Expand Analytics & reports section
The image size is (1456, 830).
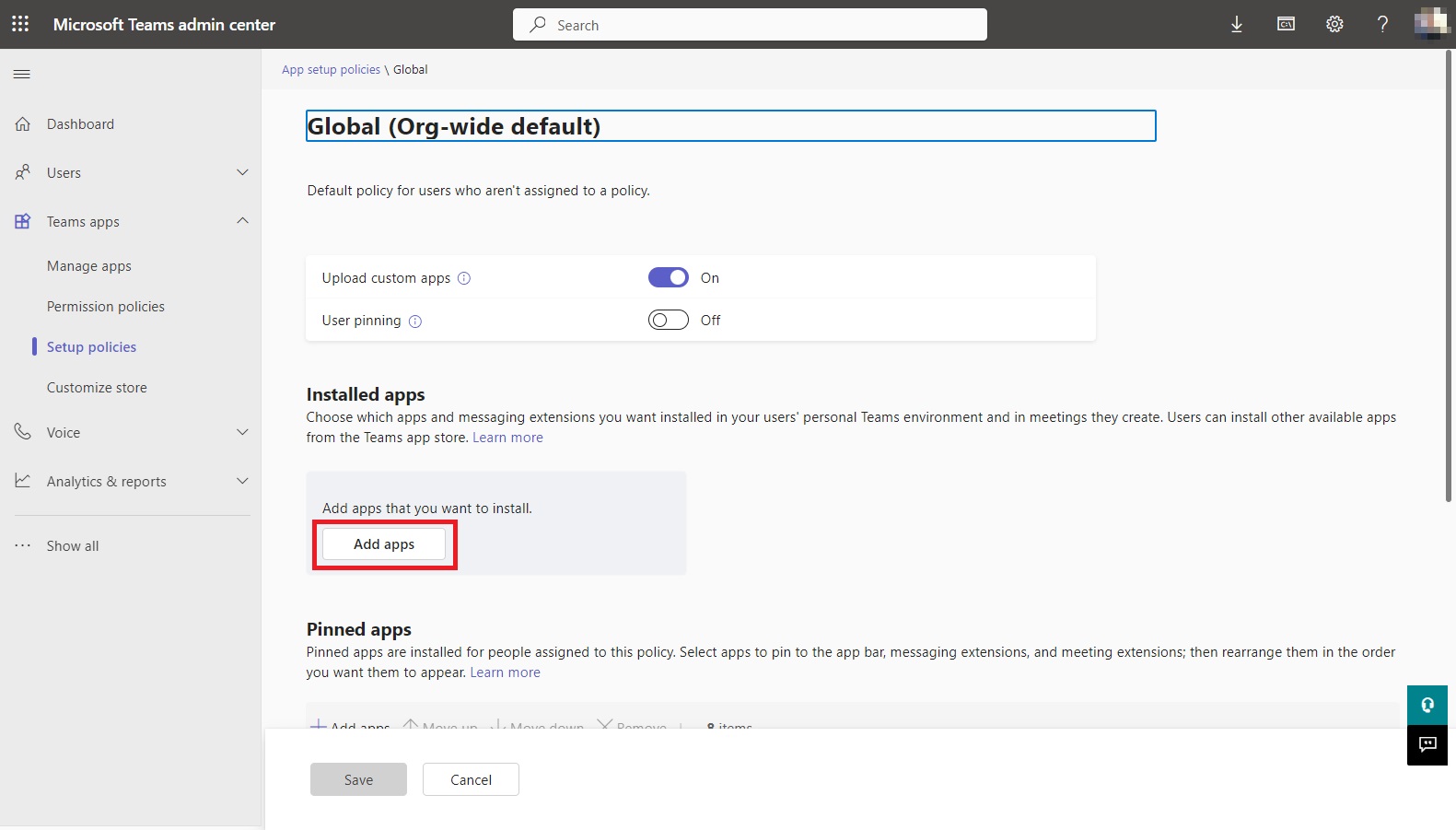point(242,481)
